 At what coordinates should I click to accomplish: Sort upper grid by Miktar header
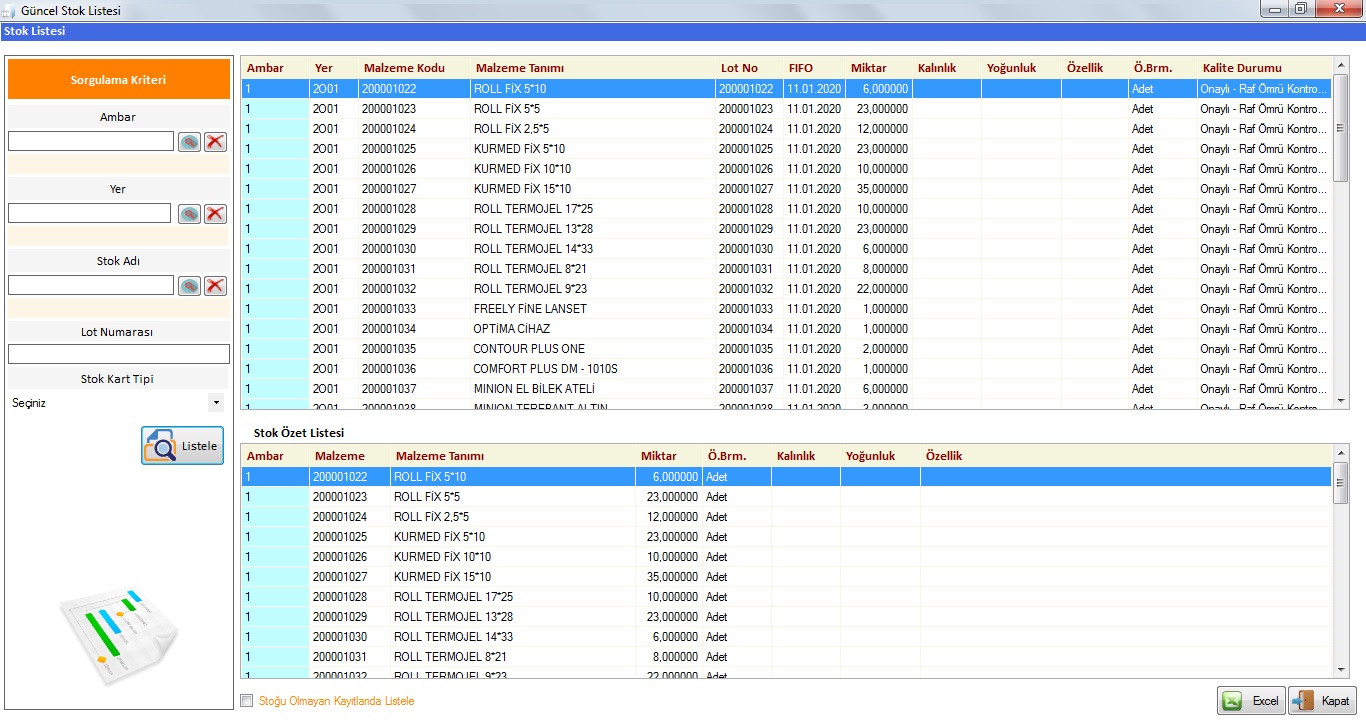[869, 68]
